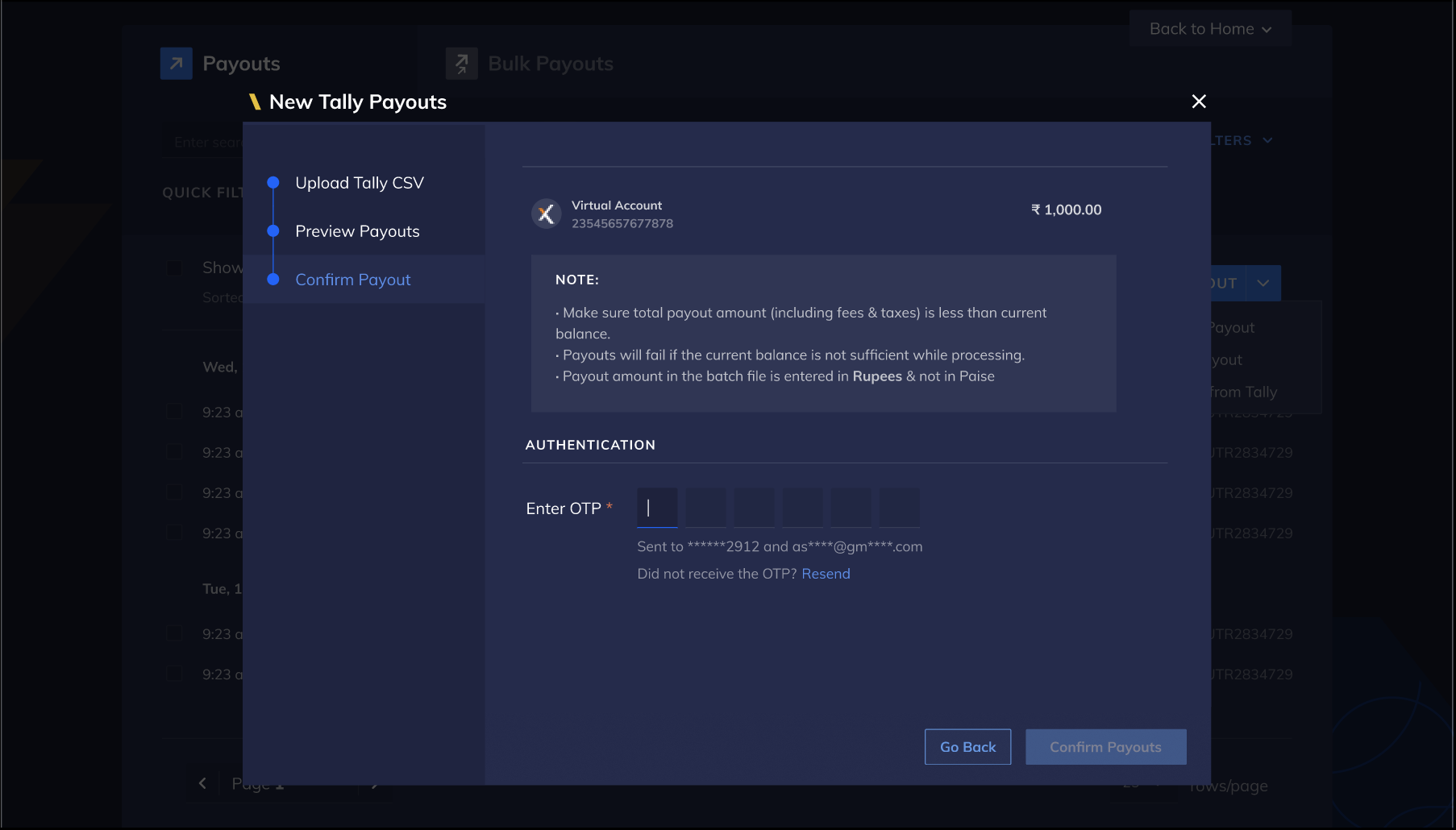This screenshot has height=830, width=1456.
Task: Expand the payout button dropdown arrow
Action: coord(1263,284)
